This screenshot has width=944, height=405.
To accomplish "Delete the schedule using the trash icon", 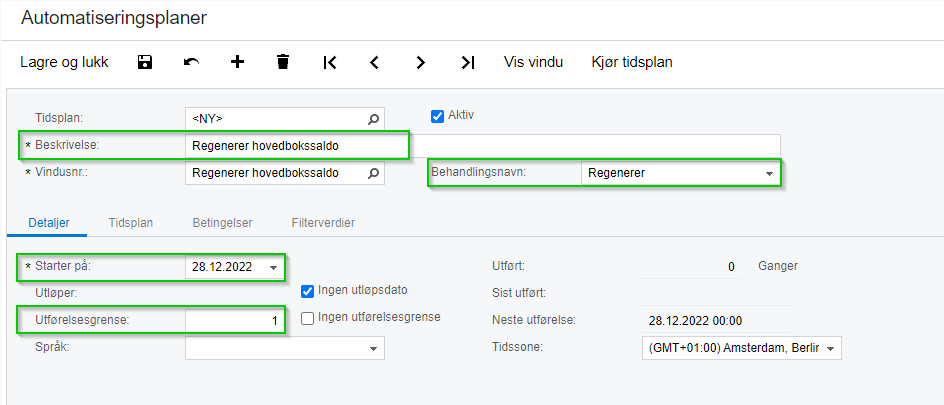I will [x=283, y=61].
